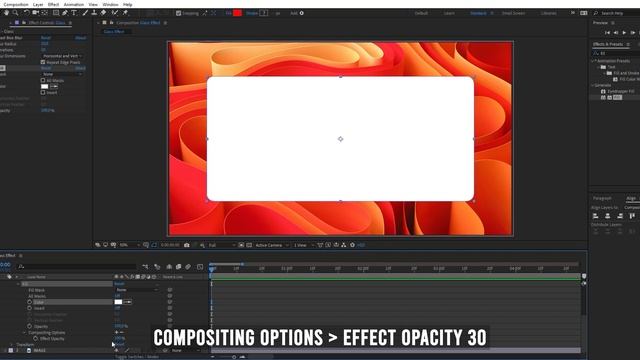The image size is (640, 360).
Task: Collapse the Animation Presets folder
Action: [593, 61]
